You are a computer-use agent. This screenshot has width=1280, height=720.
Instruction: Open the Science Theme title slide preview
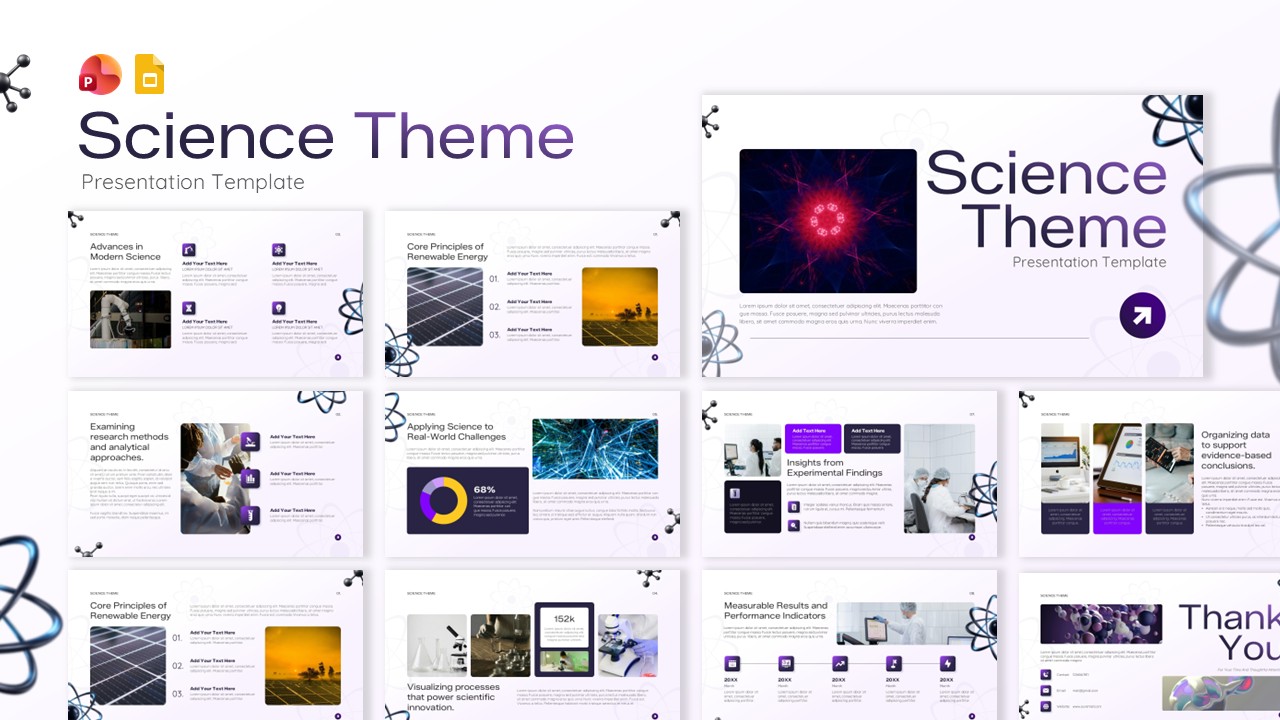tap(950, 235)
